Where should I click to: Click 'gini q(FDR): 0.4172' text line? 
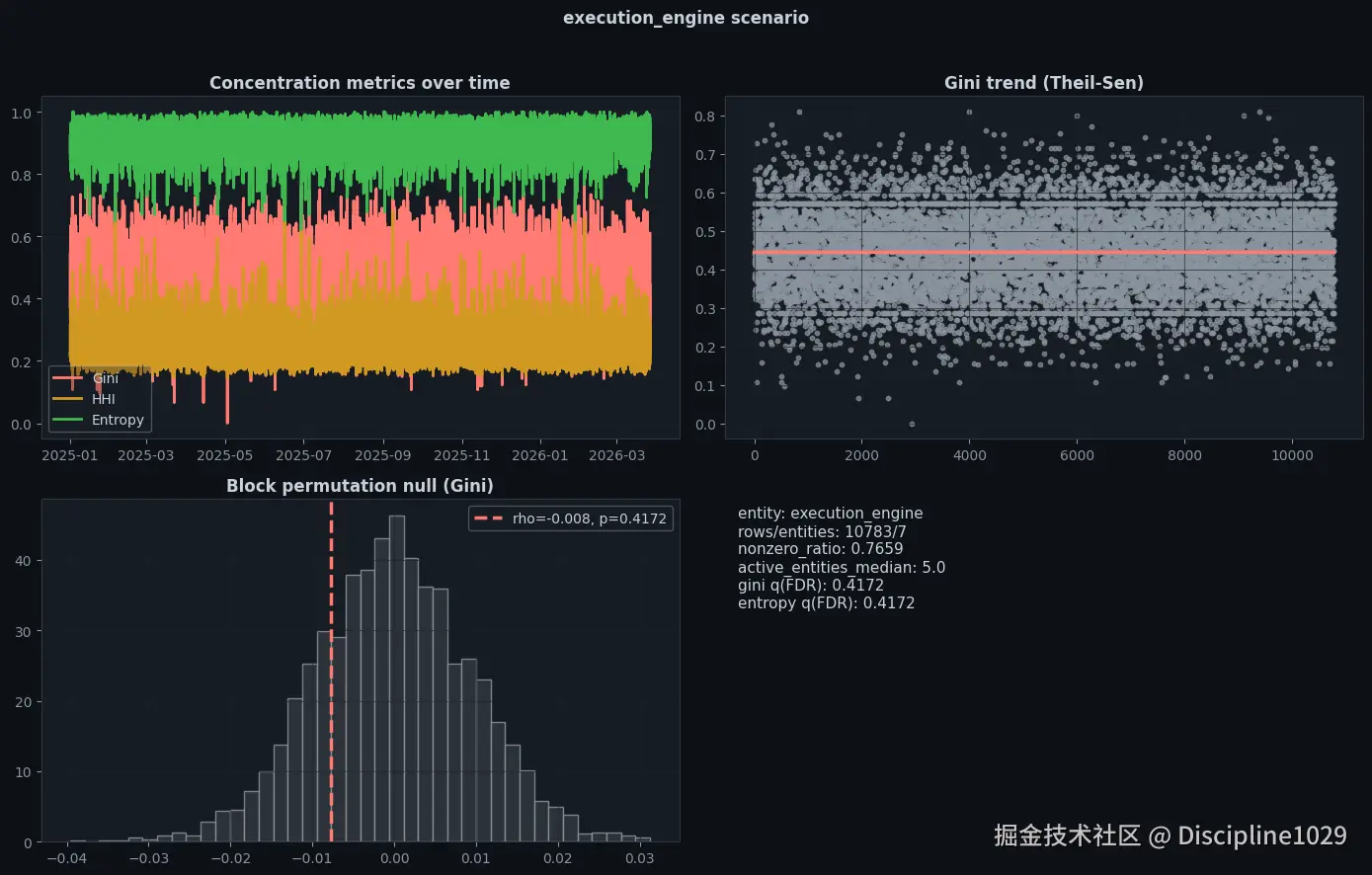pyautogui.click(x=811, y=586)
